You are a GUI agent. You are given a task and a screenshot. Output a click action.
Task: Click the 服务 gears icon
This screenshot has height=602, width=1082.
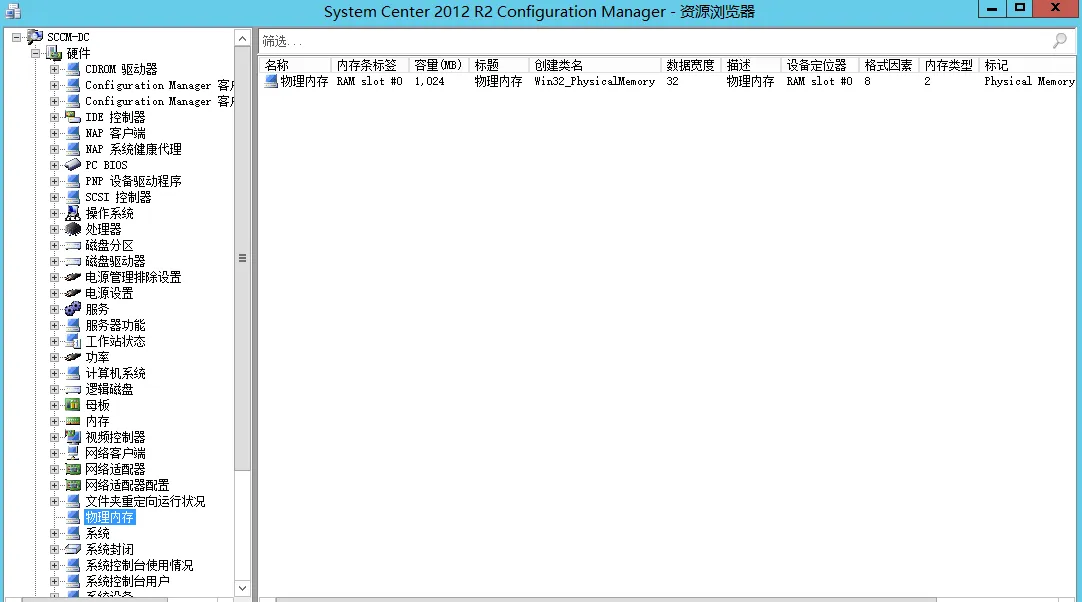pyautogui.click(x=73, y=309)
